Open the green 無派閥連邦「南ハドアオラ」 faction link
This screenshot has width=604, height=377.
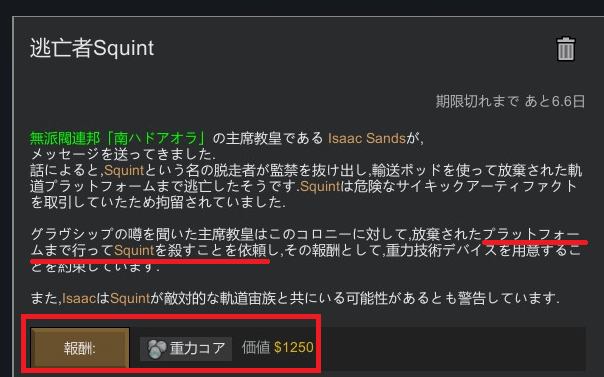(x=119, y=138)
